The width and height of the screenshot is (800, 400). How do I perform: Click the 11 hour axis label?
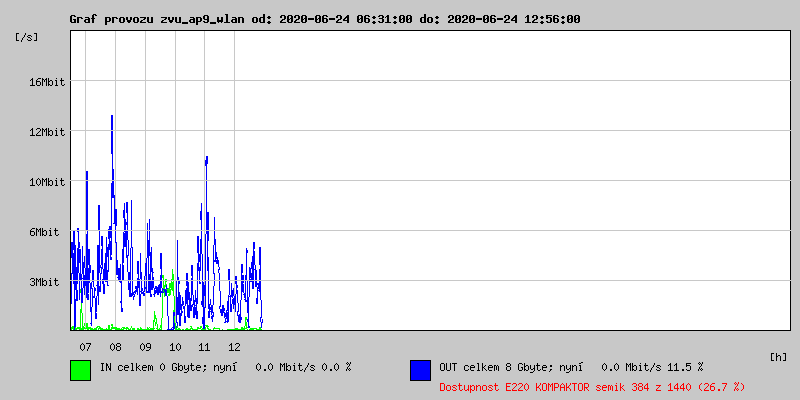tap(204, 347)
